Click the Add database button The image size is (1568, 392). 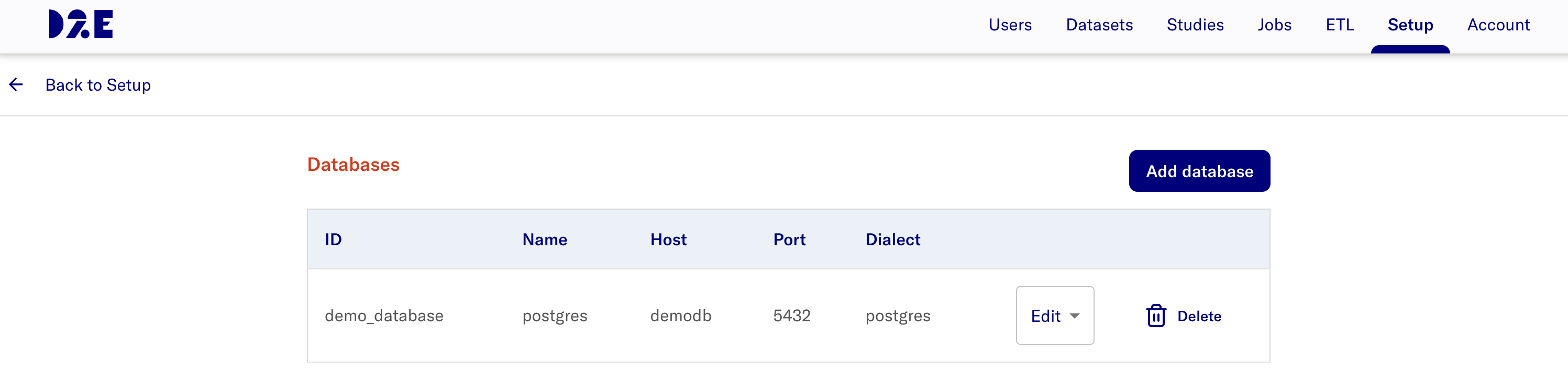point(1199,171)
